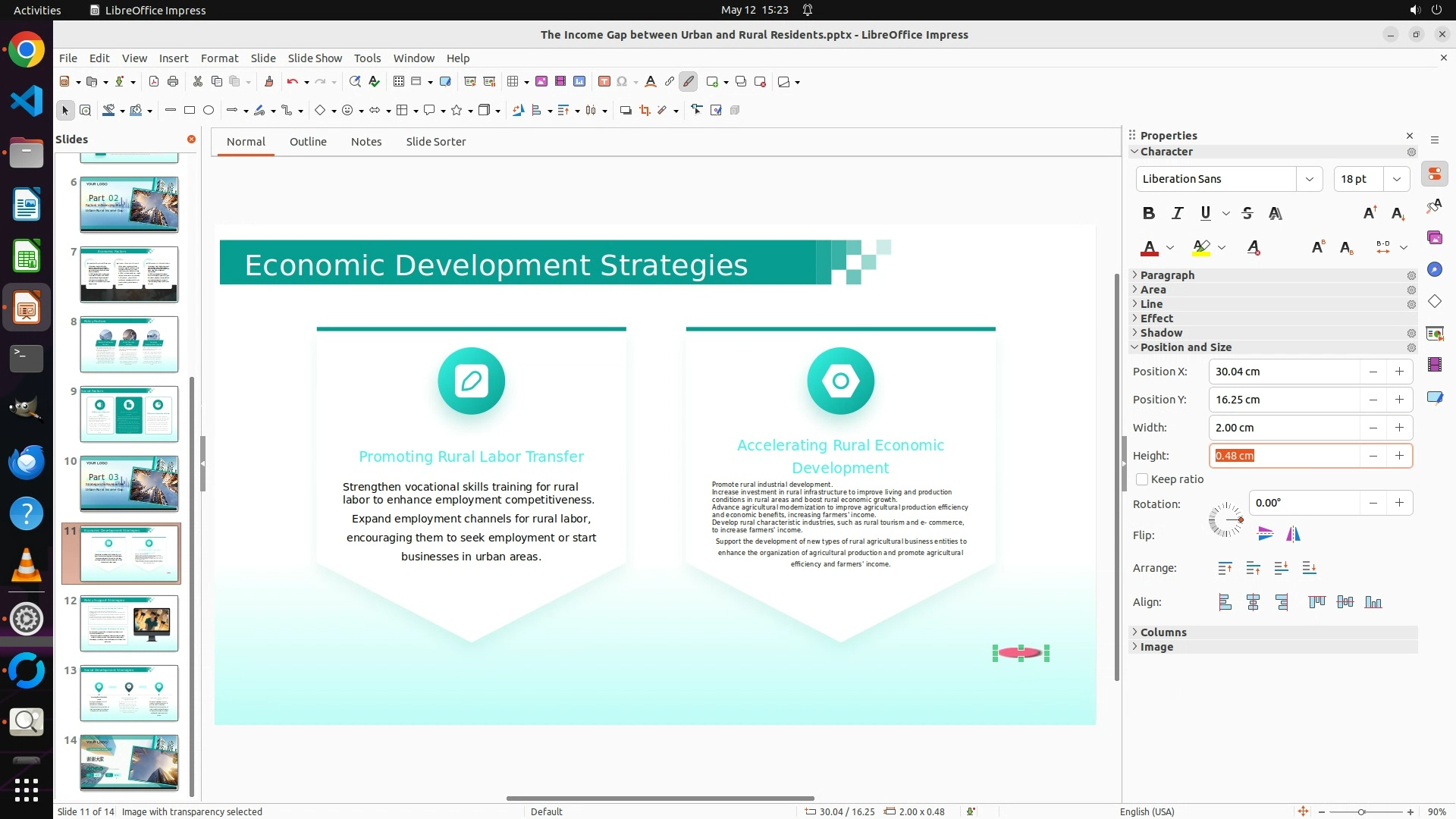1456x819 pixels.
Task: Toggle Italic in Character panel
Action: point(1177,214)
